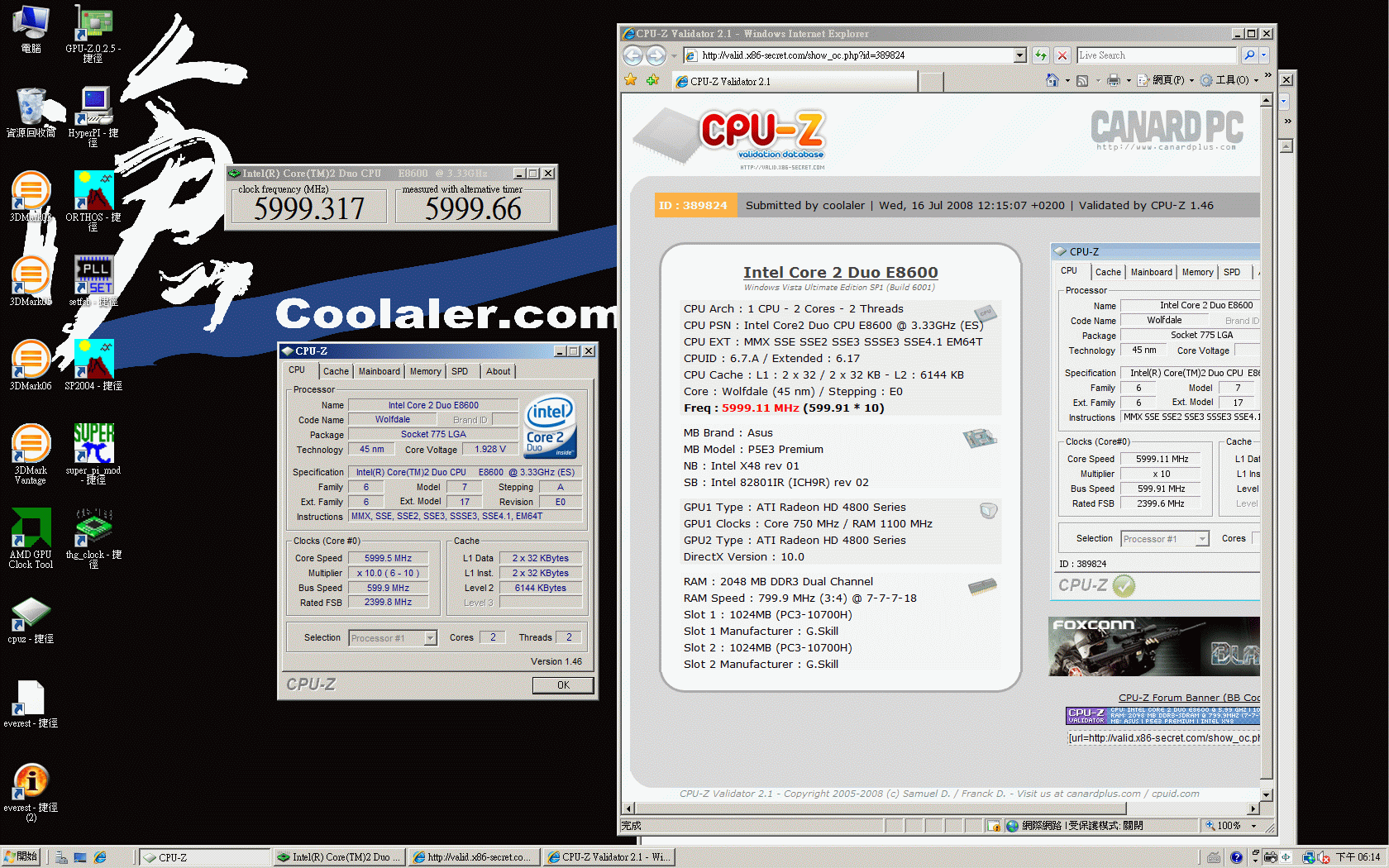Open the new blank browser tab button
The width and height of the screenshot is (1389, 868).
[x=931, y=81]
